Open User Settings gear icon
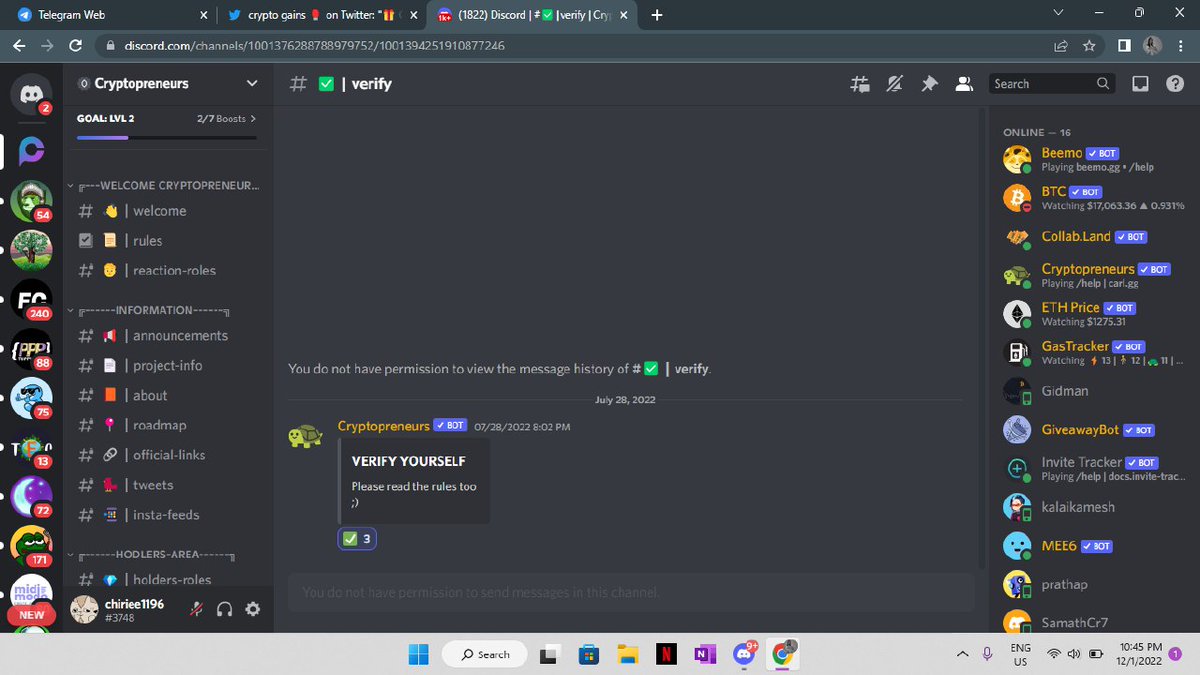The image size is (1200, 675). click(x=252, y=609)
